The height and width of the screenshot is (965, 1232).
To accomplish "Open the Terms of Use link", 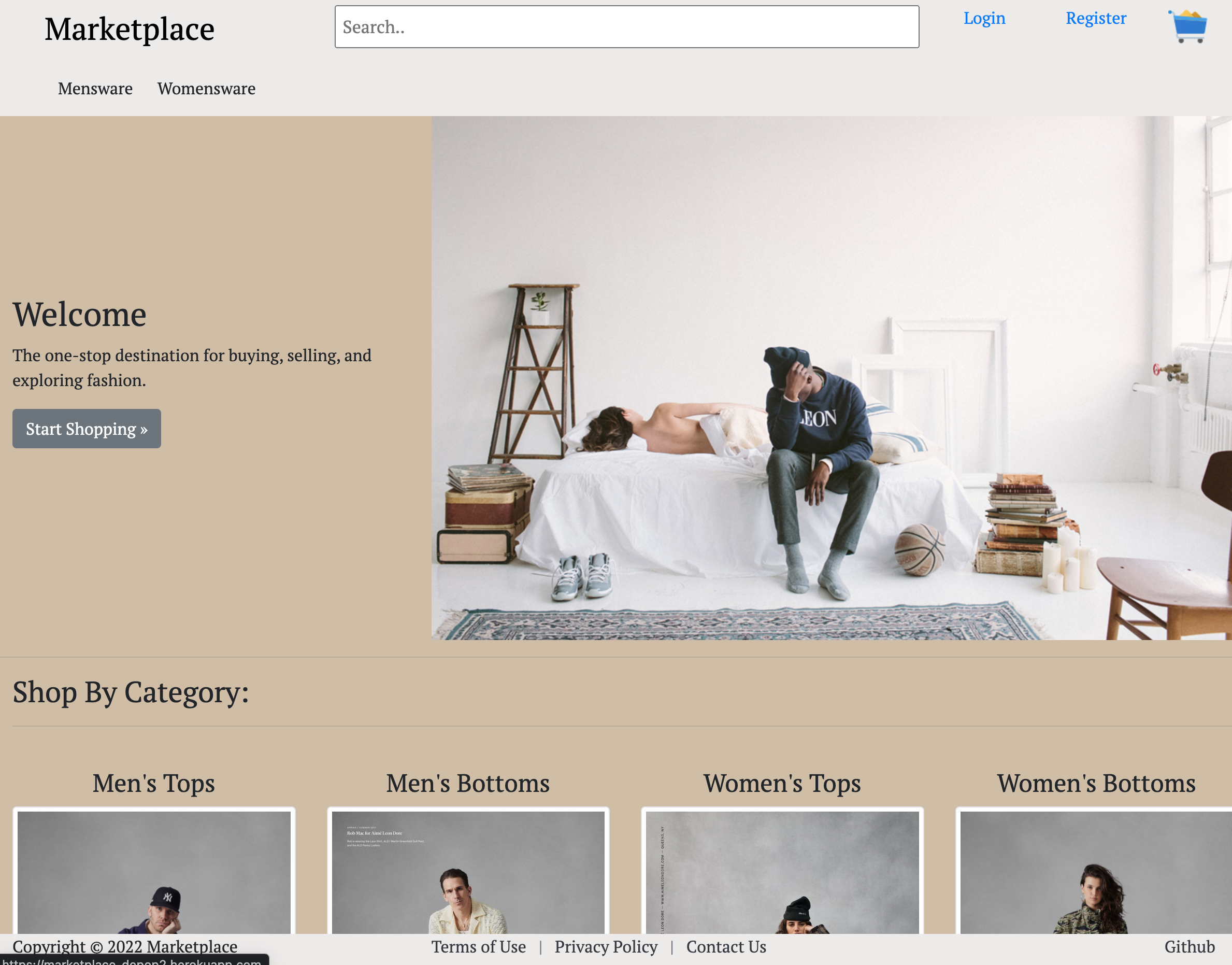I will (479, 946).
